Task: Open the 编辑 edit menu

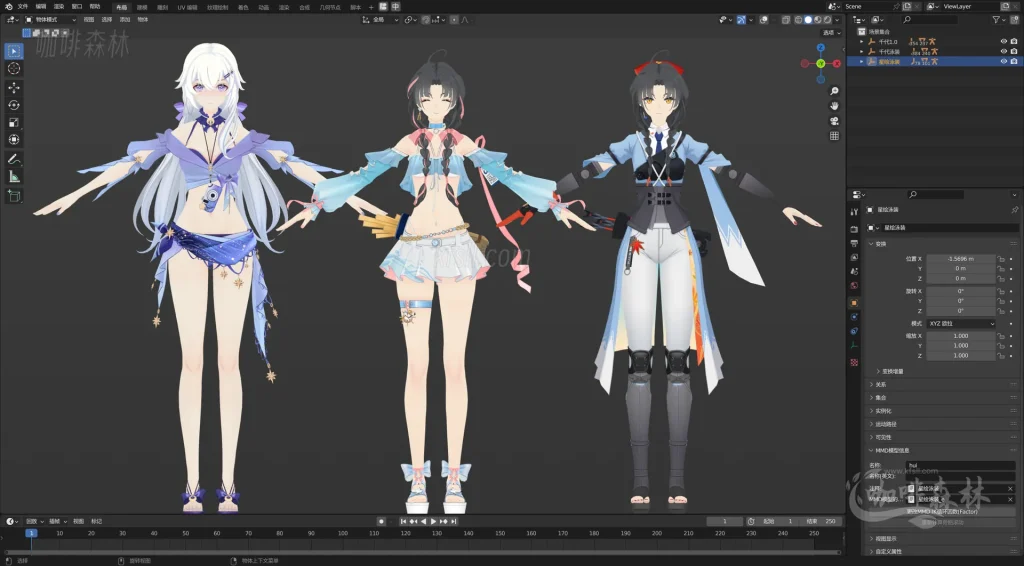Action: click(40, 7)
